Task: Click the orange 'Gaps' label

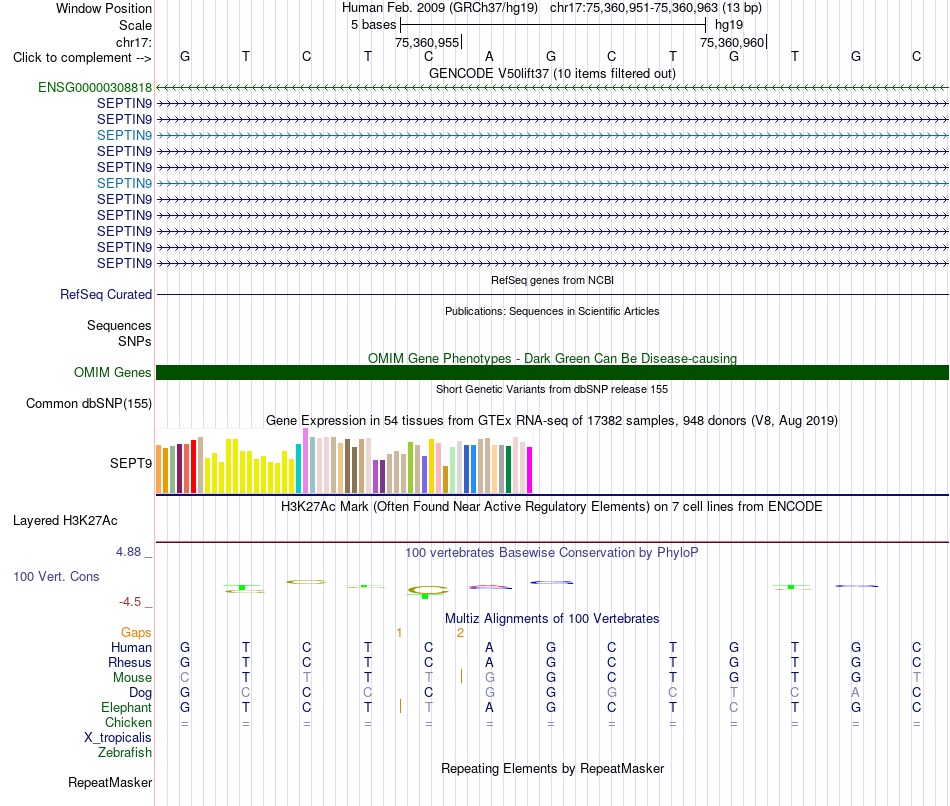Action: pyautogui.click(x=136, y=633)
